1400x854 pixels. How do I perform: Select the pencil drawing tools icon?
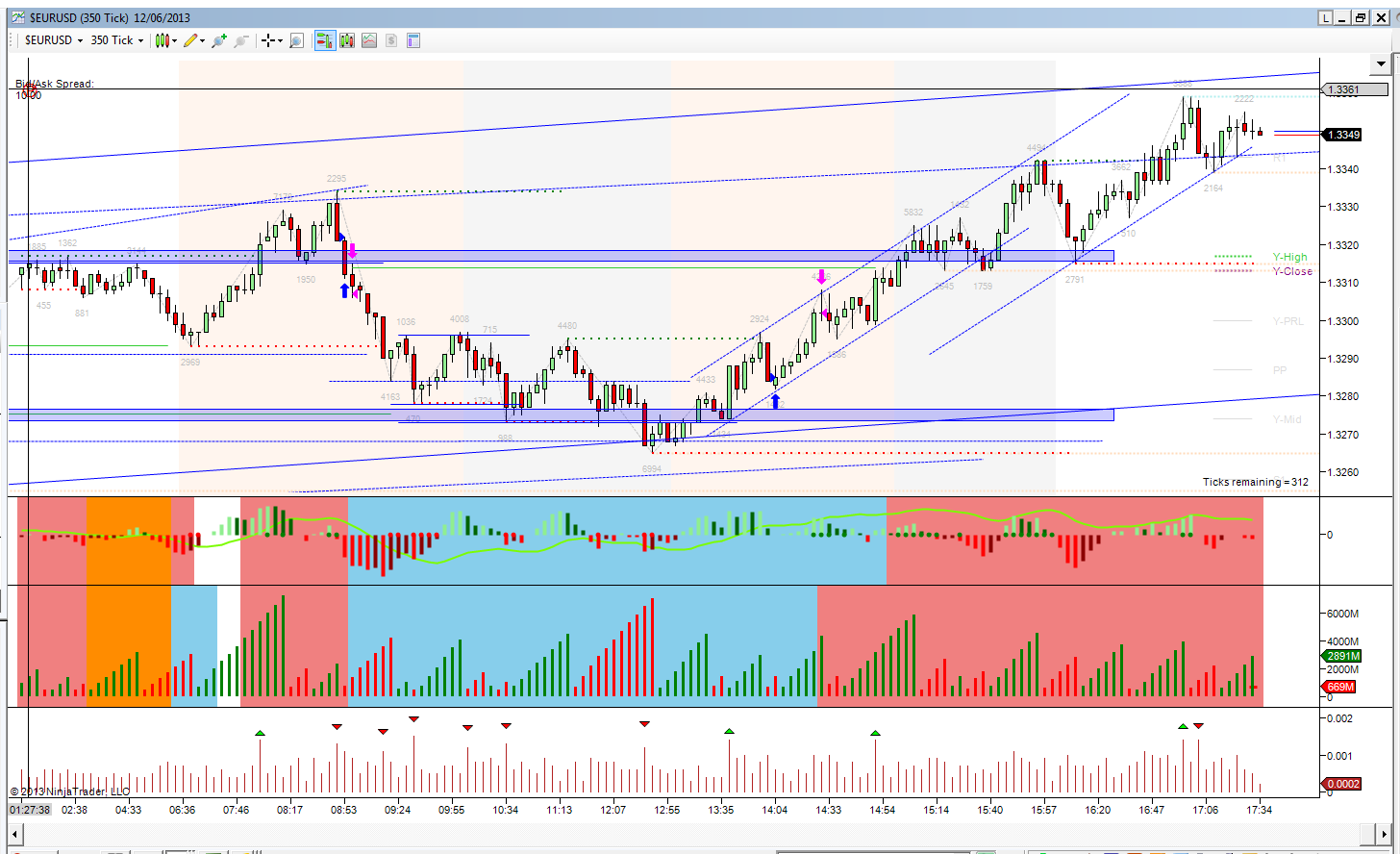tap(190, 40)
